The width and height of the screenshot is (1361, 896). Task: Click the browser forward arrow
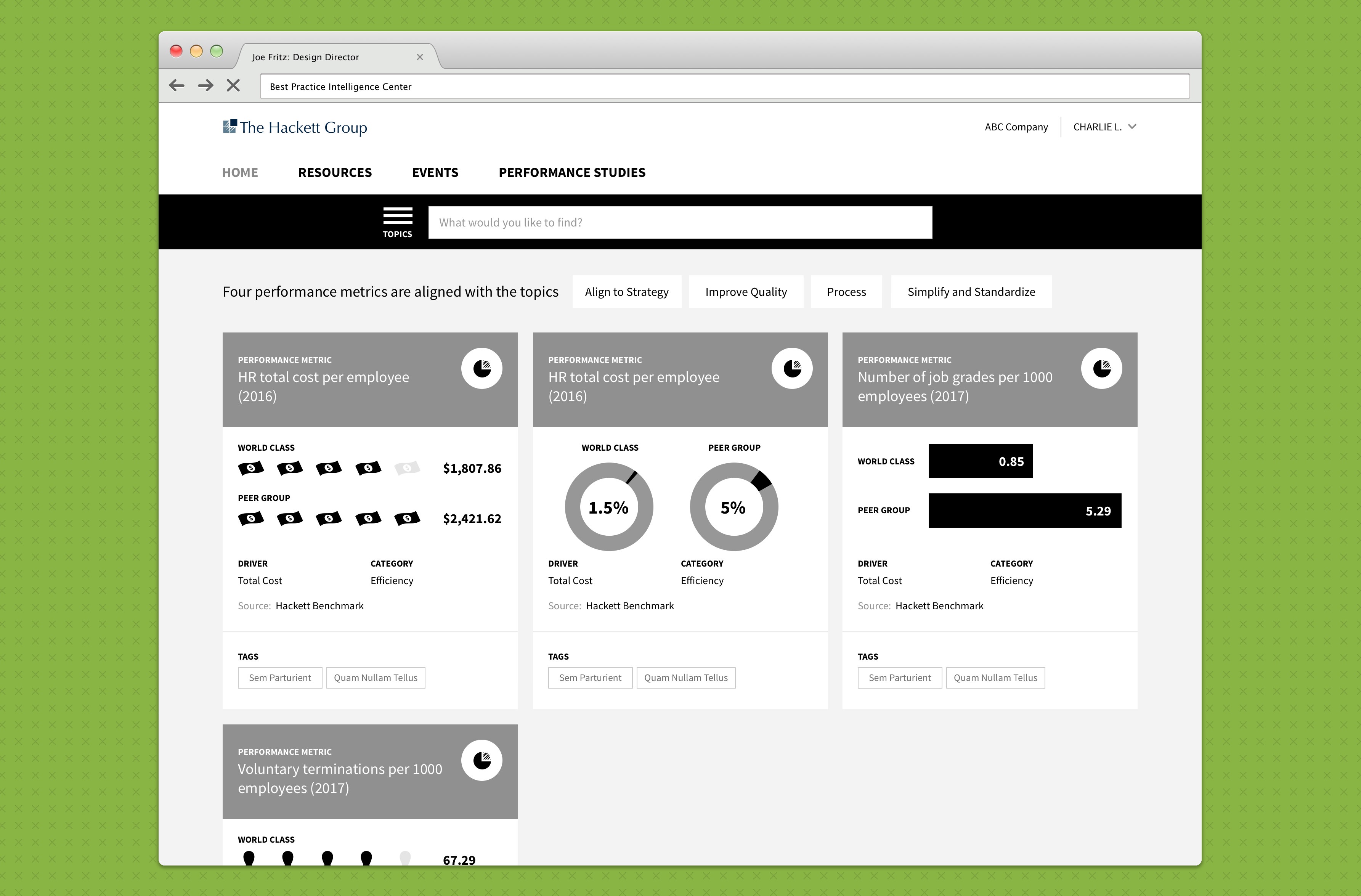(205, 86)
